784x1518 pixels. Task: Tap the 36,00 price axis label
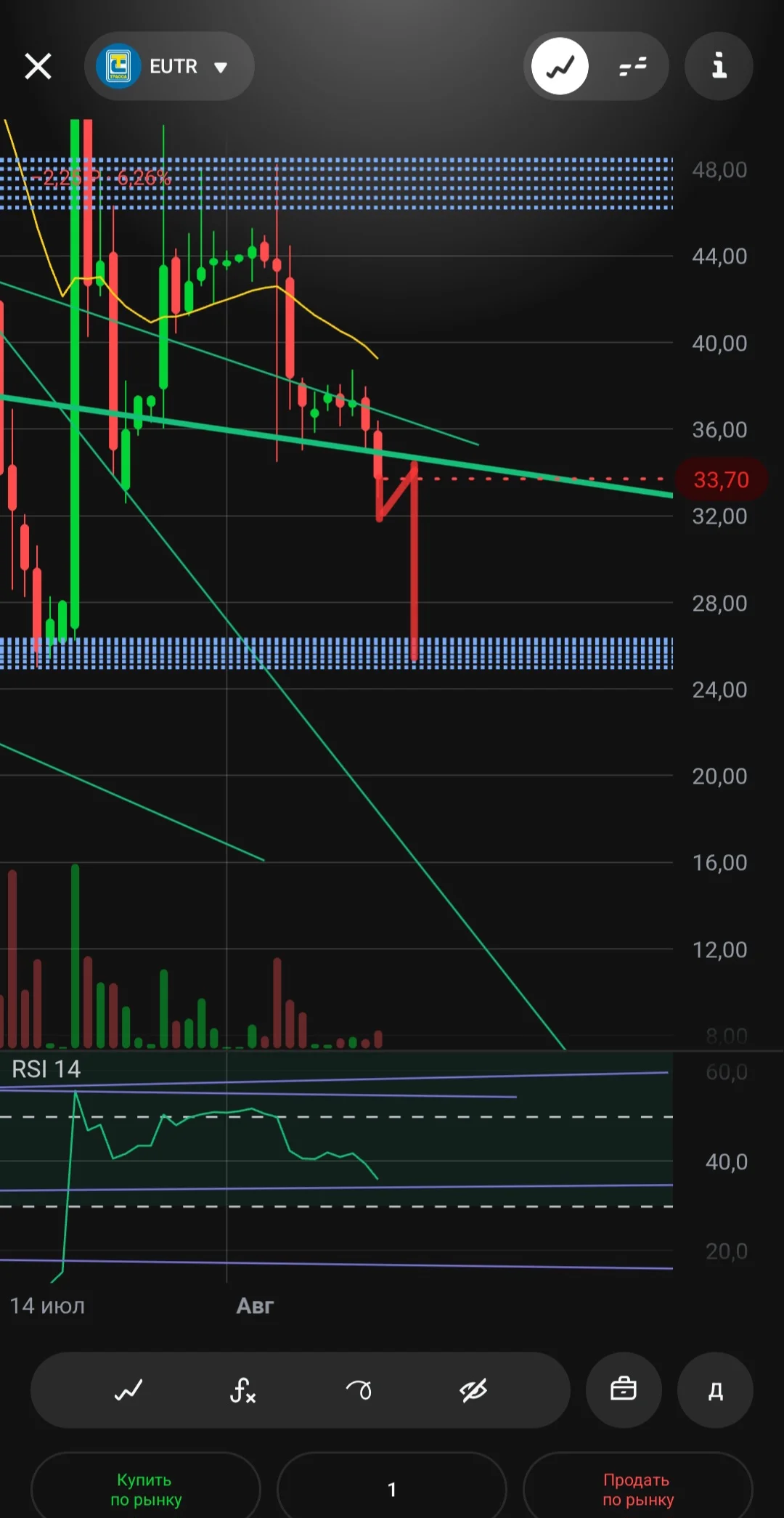(x=719, y=430)
